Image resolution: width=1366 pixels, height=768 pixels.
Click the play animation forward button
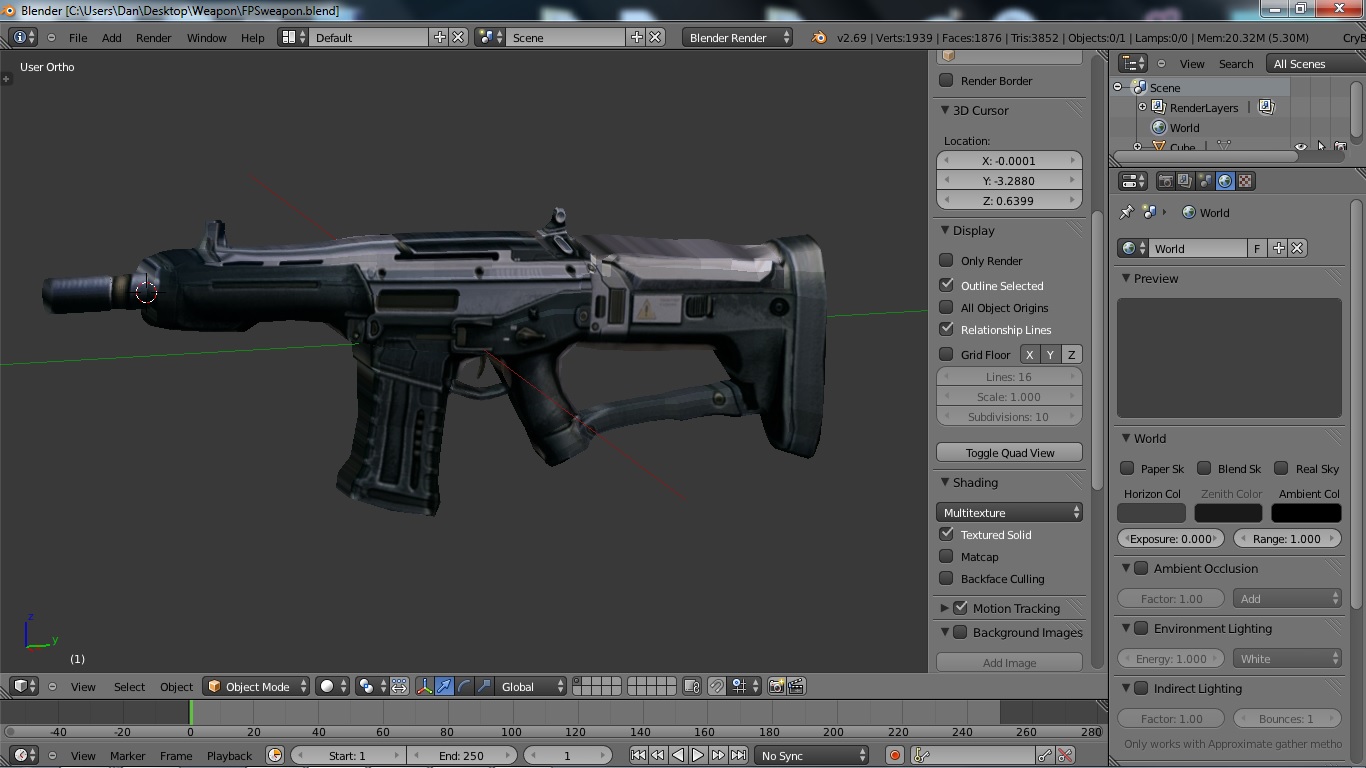[698, 755]
